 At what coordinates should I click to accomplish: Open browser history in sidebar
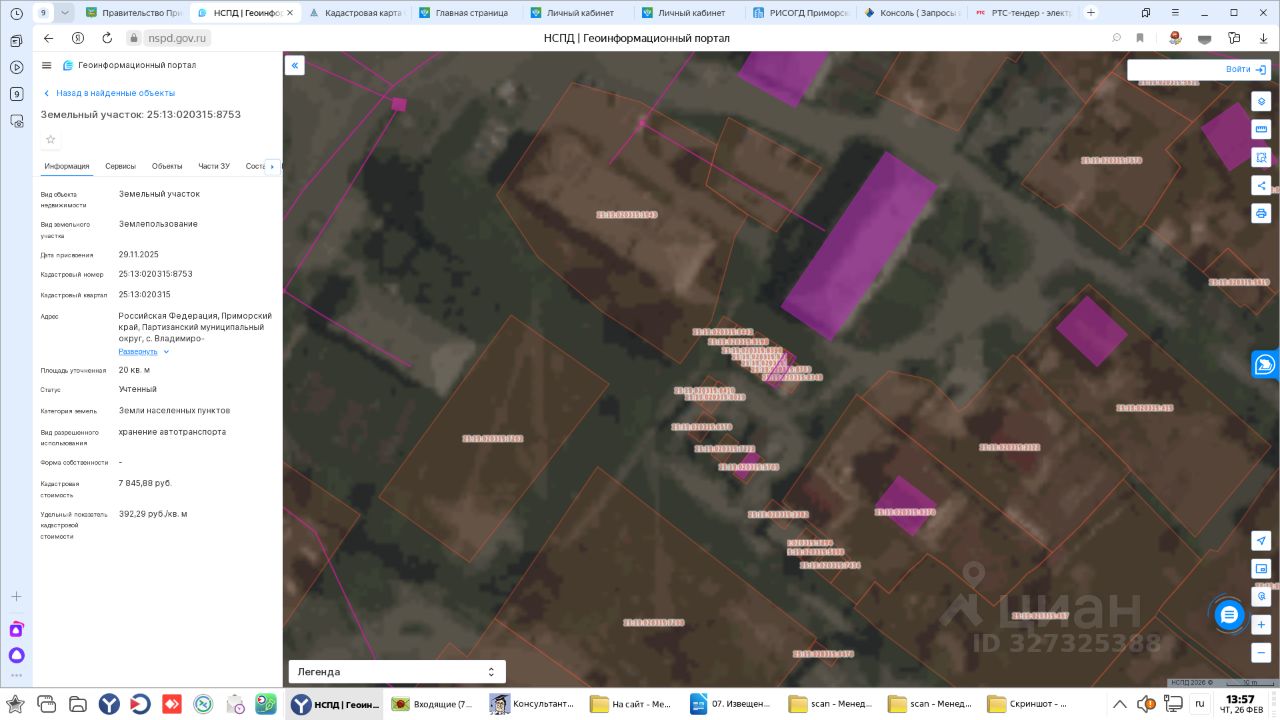16,13
